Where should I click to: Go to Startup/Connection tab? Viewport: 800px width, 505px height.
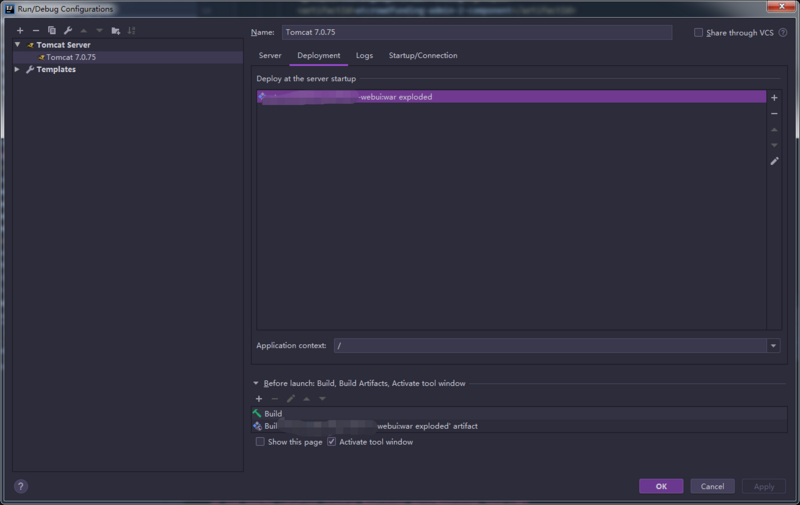[423, 56]
